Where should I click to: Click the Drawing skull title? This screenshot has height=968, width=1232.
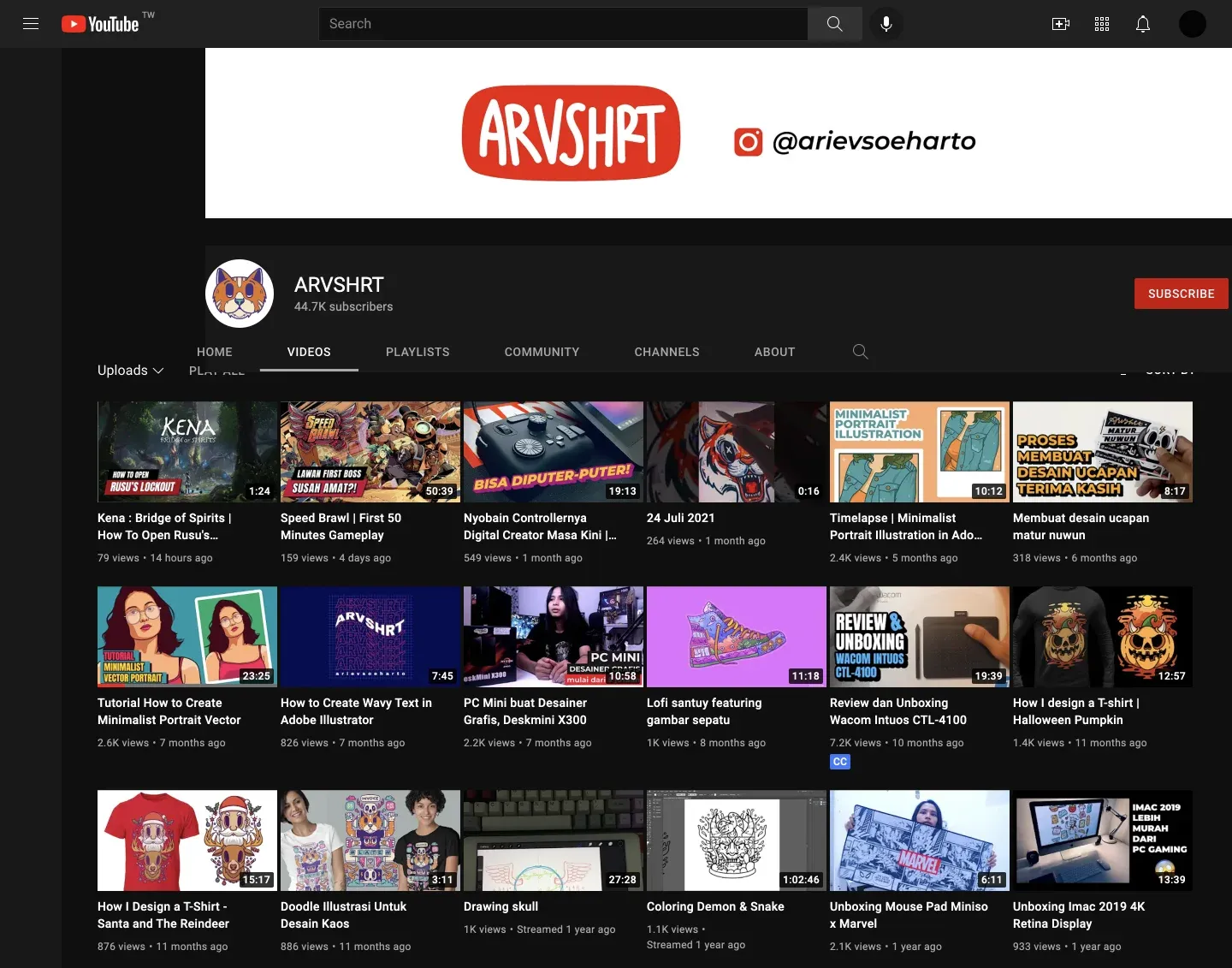(x=500, y=906)
